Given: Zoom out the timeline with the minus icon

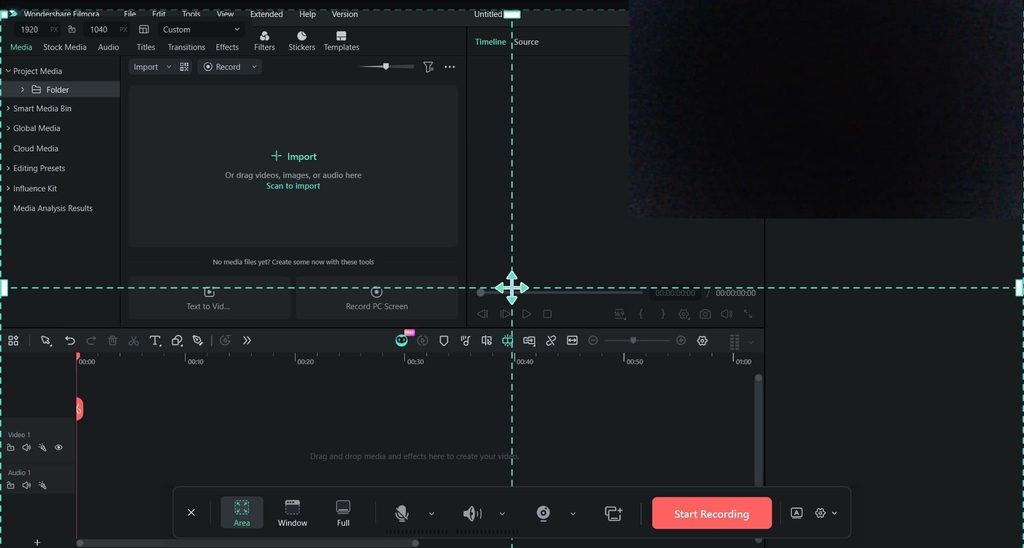Looking at the screenshot, I should pos(593,340).
